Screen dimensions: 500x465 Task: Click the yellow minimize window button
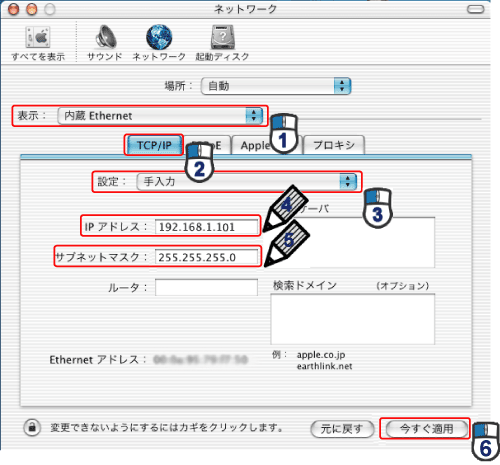click(32, 9)
